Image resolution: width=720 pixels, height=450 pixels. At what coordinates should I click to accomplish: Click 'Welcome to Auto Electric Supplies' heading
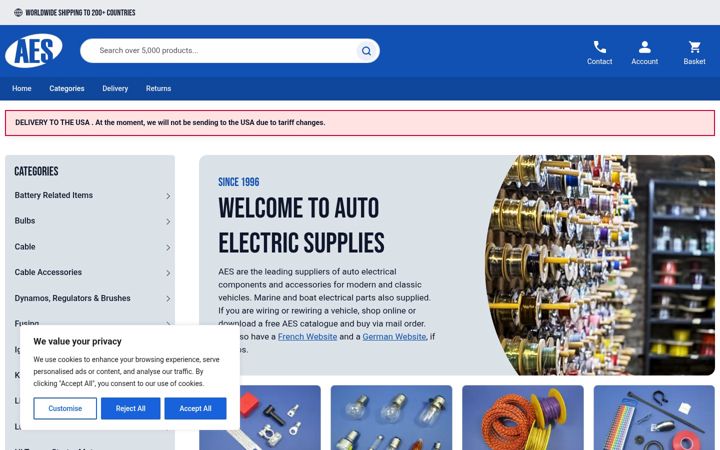pyautogui.click(x=301, y=225)
